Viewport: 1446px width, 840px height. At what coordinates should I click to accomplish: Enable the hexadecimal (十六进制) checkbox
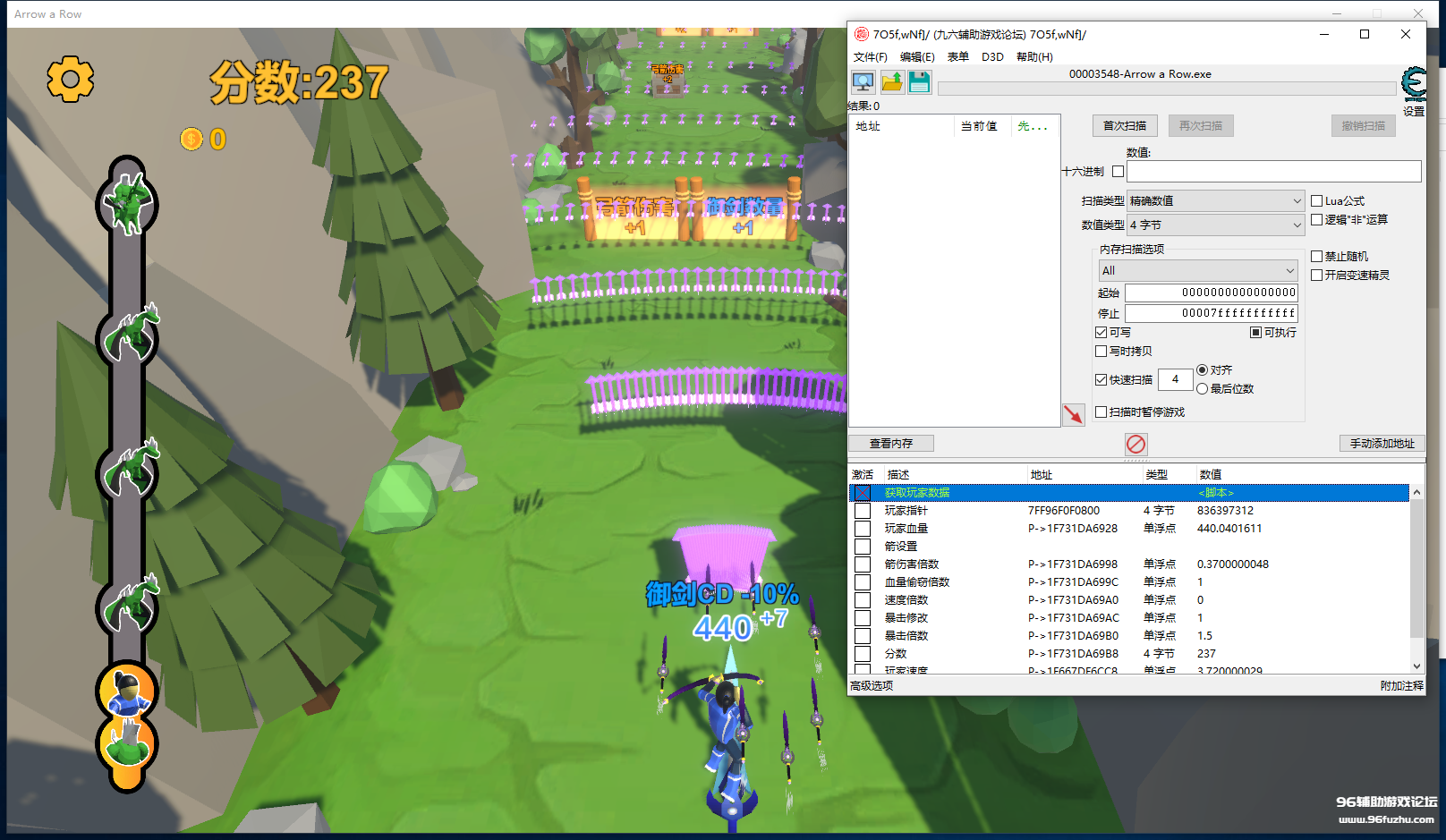point(1118,172)
